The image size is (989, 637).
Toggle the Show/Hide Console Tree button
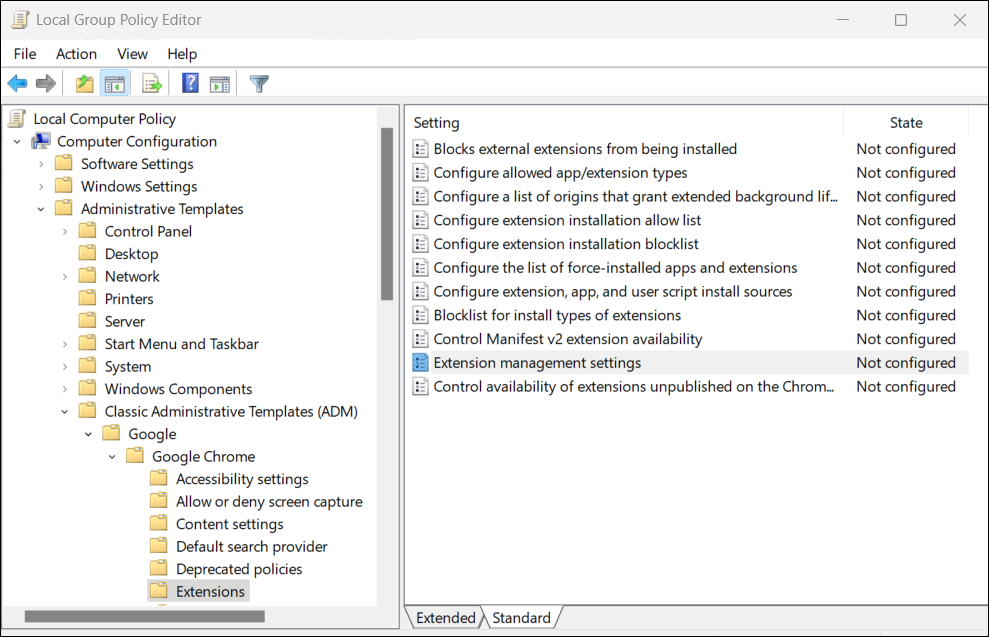pos(115,84)
